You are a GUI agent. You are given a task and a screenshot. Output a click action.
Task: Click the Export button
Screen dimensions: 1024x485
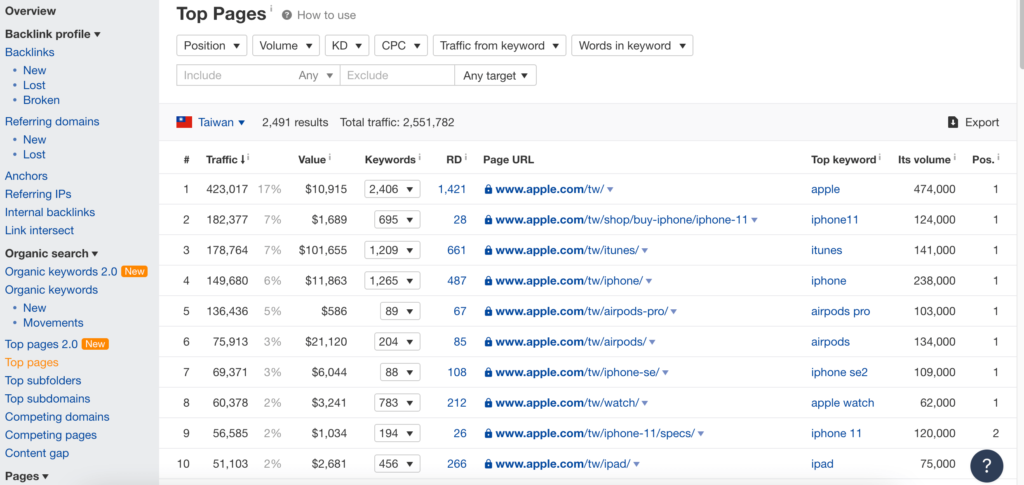974,122
